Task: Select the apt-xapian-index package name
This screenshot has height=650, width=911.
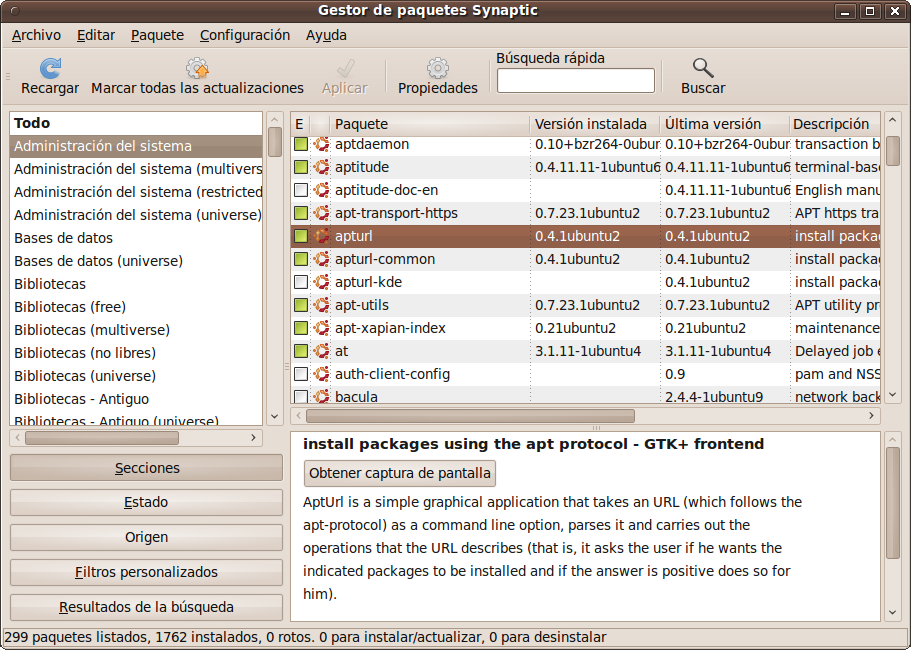Action: (390, 328)
